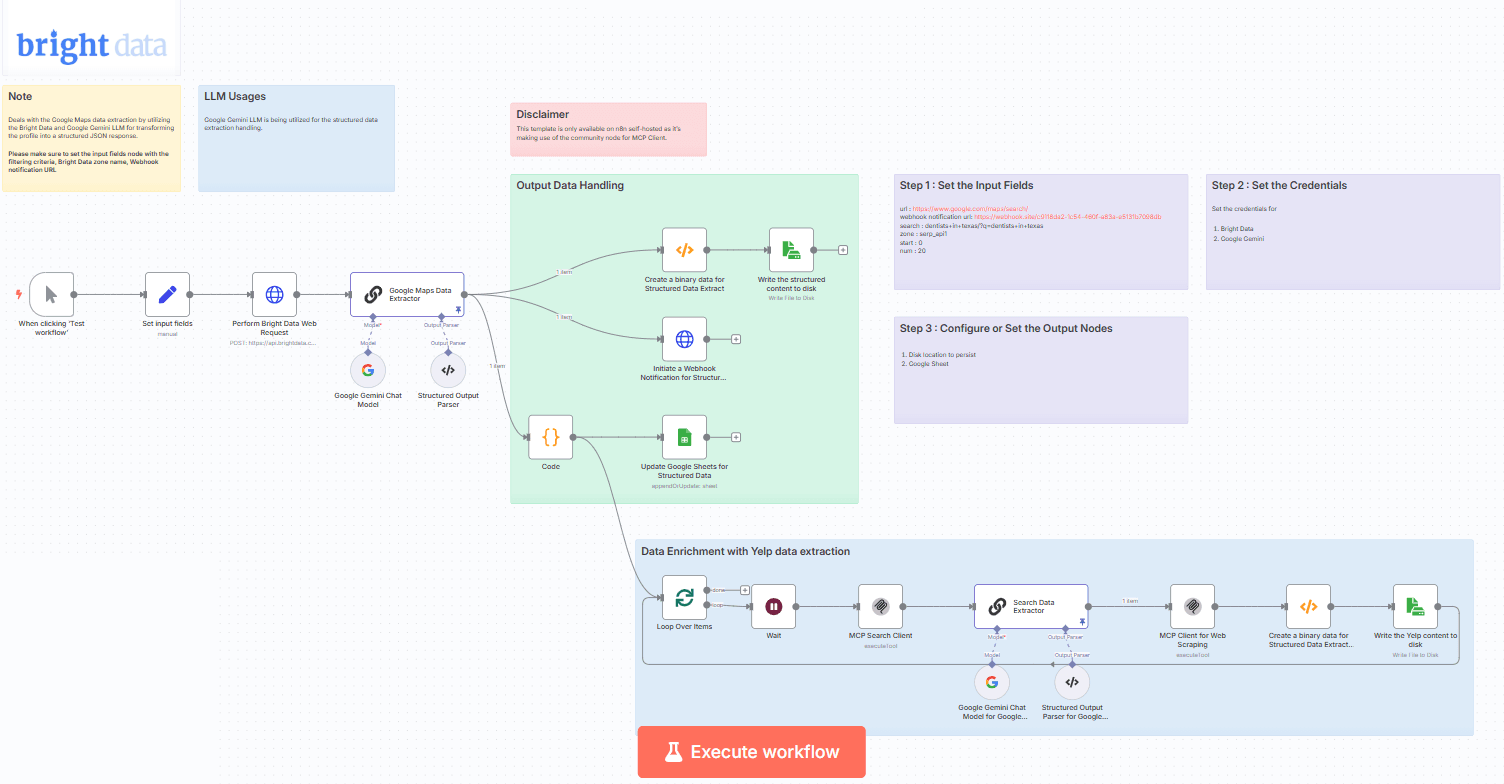Click the Step 1 : Set the Input Fields heading
This screenshot has width=1504, height=784.
pyautogui.click(x=966, y=185)
